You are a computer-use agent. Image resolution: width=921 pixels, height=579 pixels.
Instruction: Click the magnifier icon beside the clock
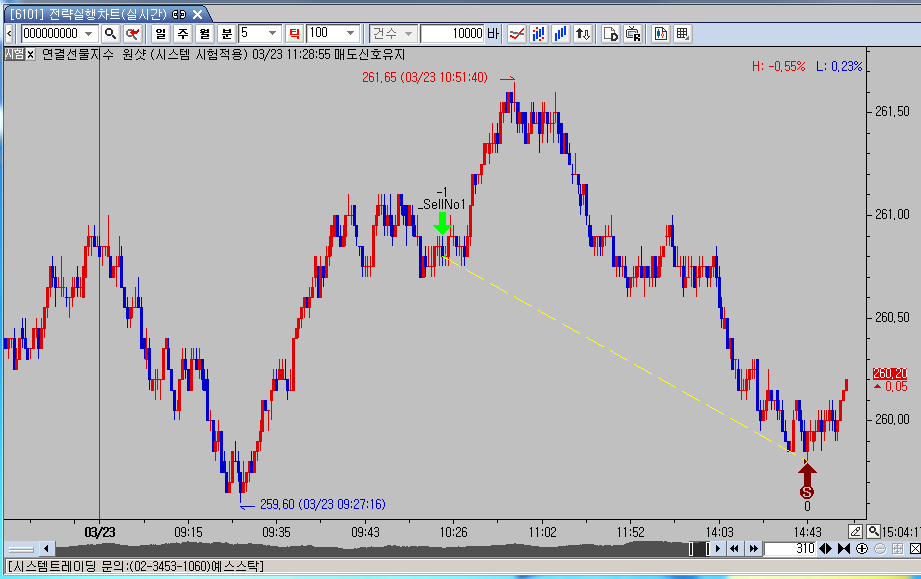click(873, 531)
